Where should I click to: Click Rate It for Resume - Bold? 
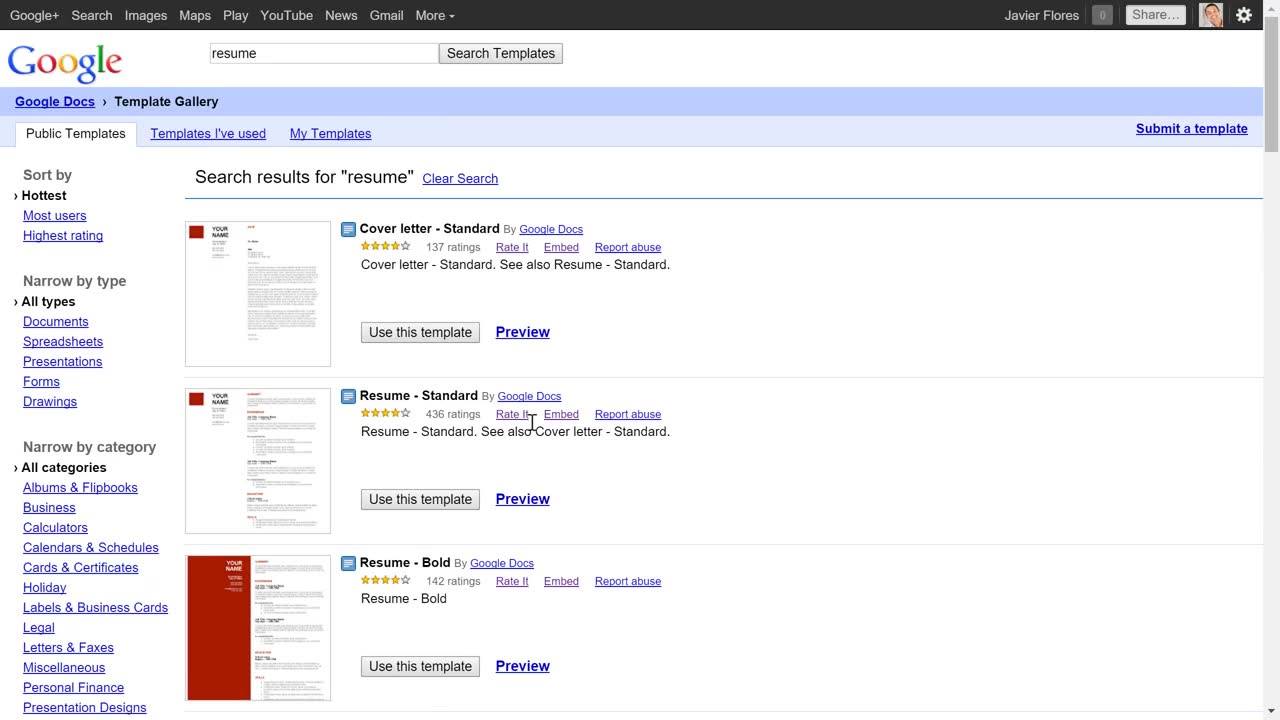coord(512,581)
